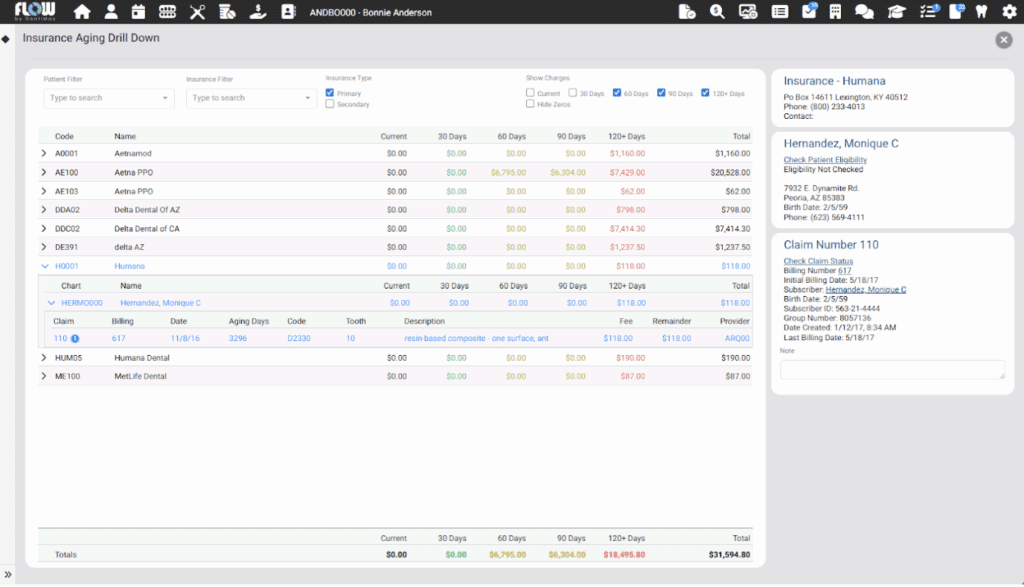Check the 30 Days charges checkbox
1024x587 pixels.
[x=573, y=93]
